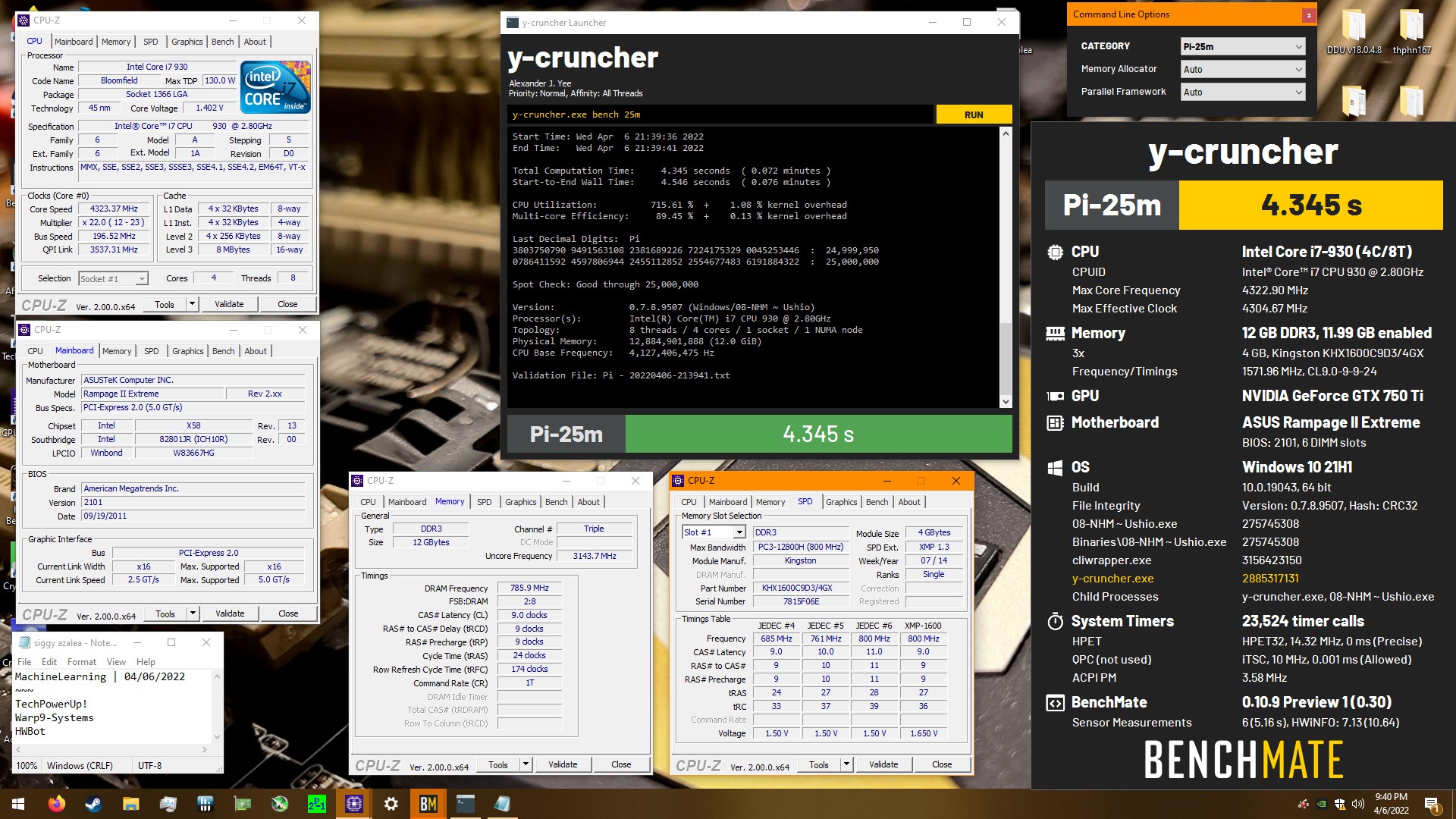Viewport: 1456px width, 819px height.
Task: Click the DRAM Frequency 785.9 MHz value
Action: pos(529,588)
